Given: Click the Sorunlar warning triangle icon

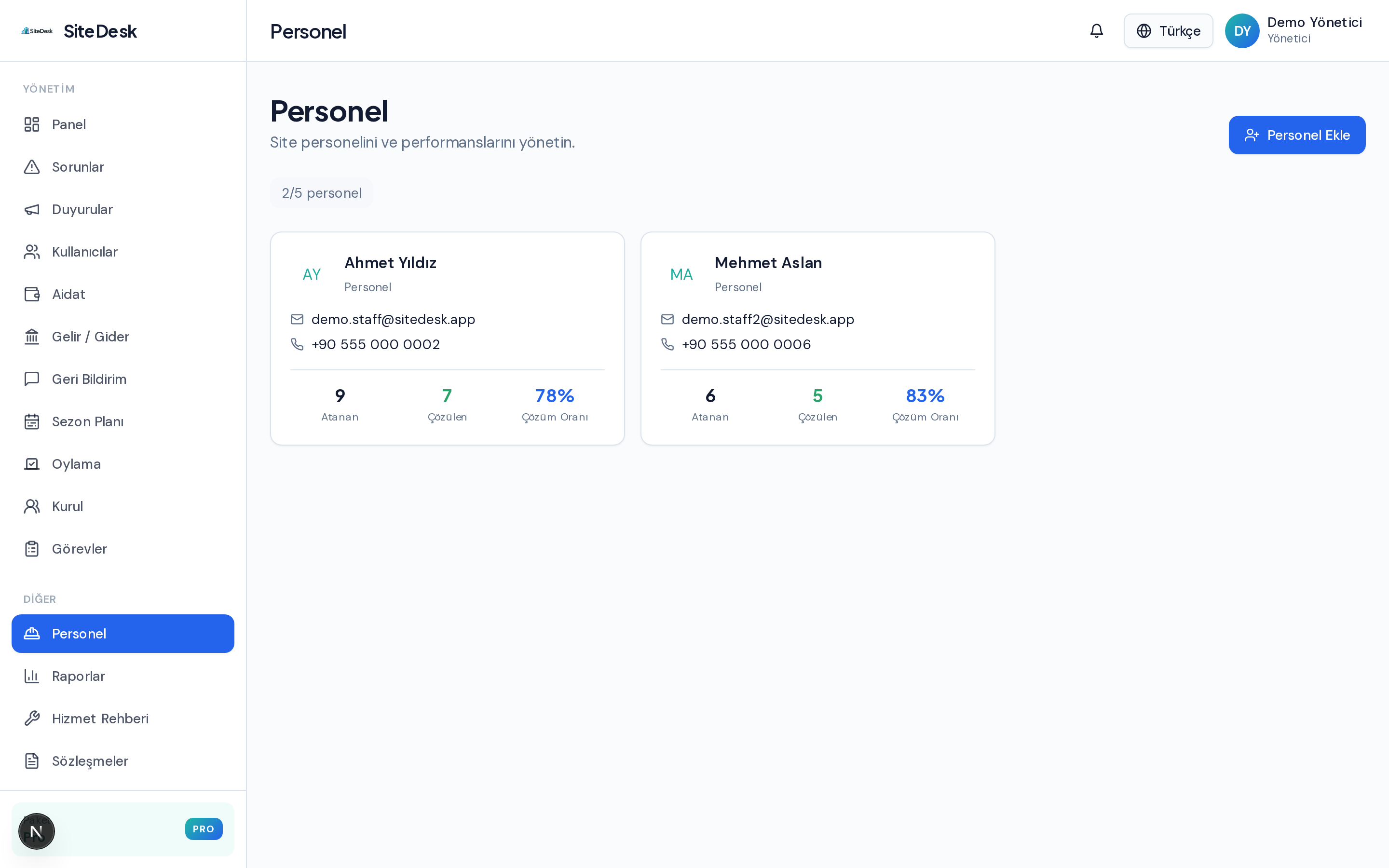Looking at the screenshot, I should [x=31, y=167].
